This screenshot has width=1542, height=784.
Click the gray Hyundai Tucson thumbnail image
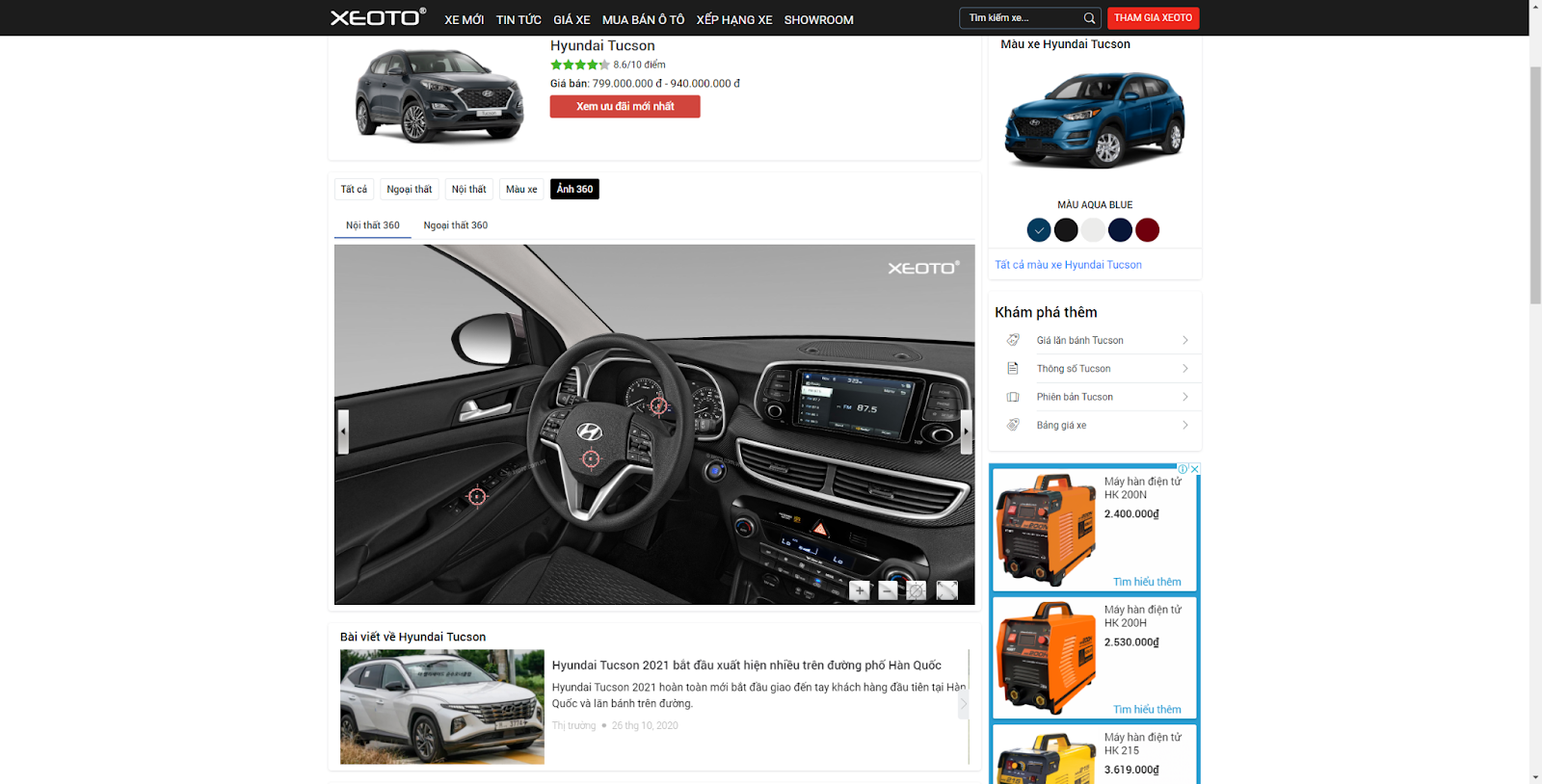click(439, 94)
